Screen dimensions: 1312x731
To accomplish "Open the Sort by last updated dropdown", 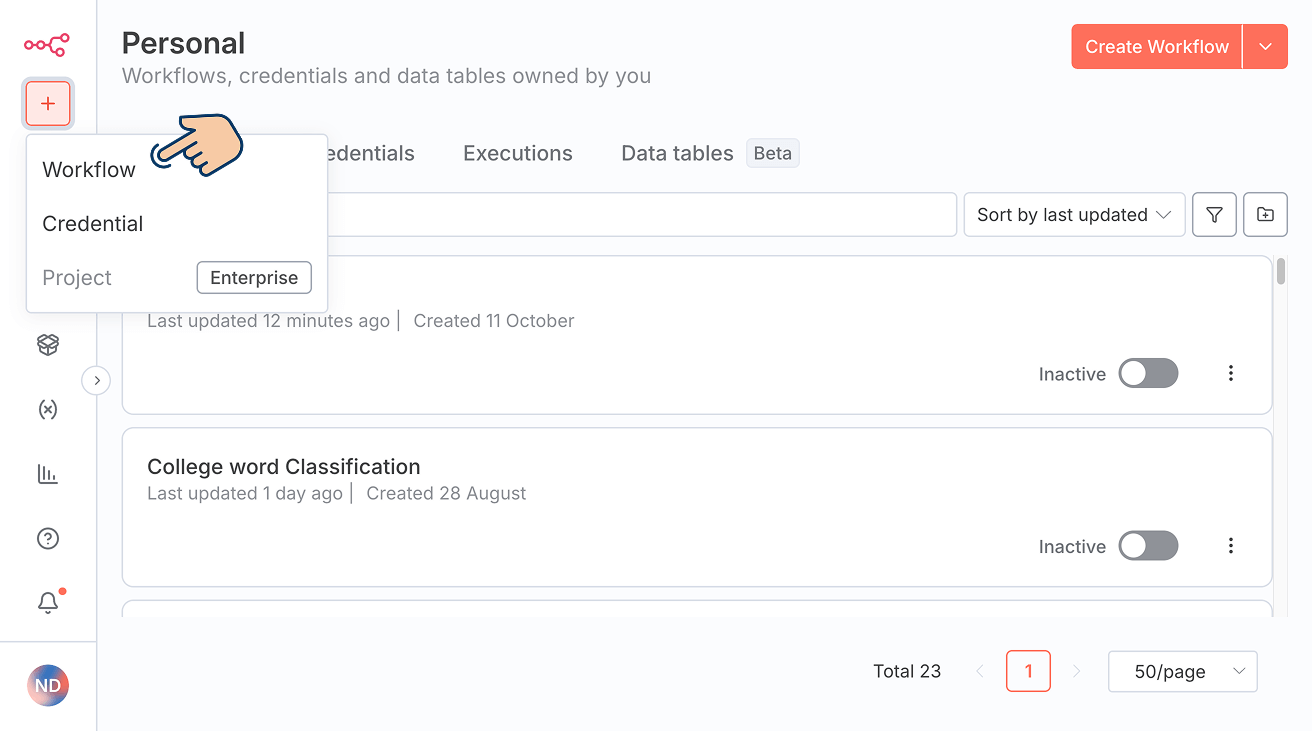I will 1074,214.
